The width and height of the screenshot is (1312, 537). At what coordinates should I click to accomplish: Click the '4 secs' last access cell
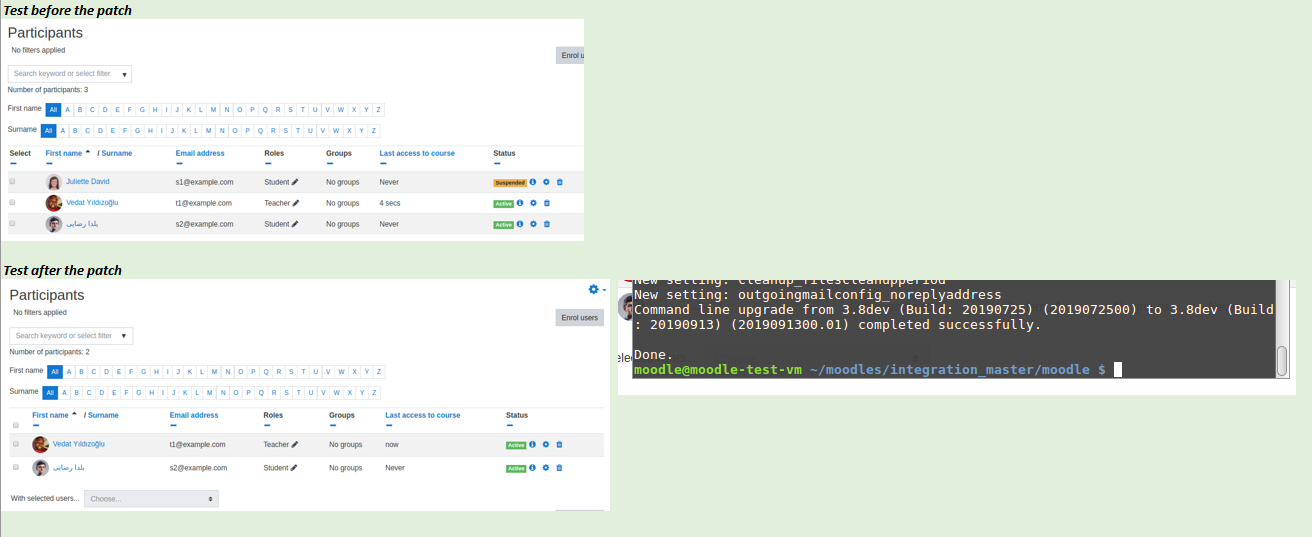tap(390, 203)
